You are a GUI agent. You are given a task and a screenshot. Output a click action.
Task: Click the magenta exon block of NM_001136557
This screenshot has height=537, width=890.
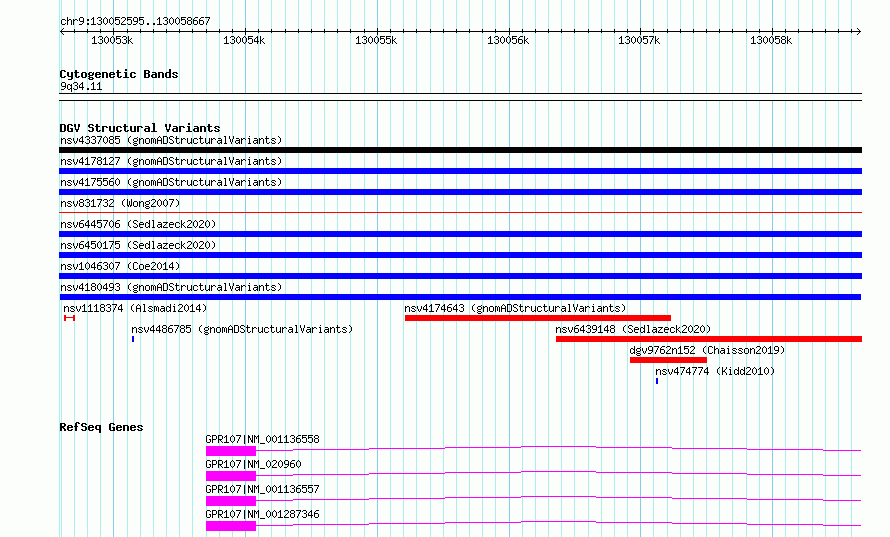pyautogui.click(x=231, y=501)
